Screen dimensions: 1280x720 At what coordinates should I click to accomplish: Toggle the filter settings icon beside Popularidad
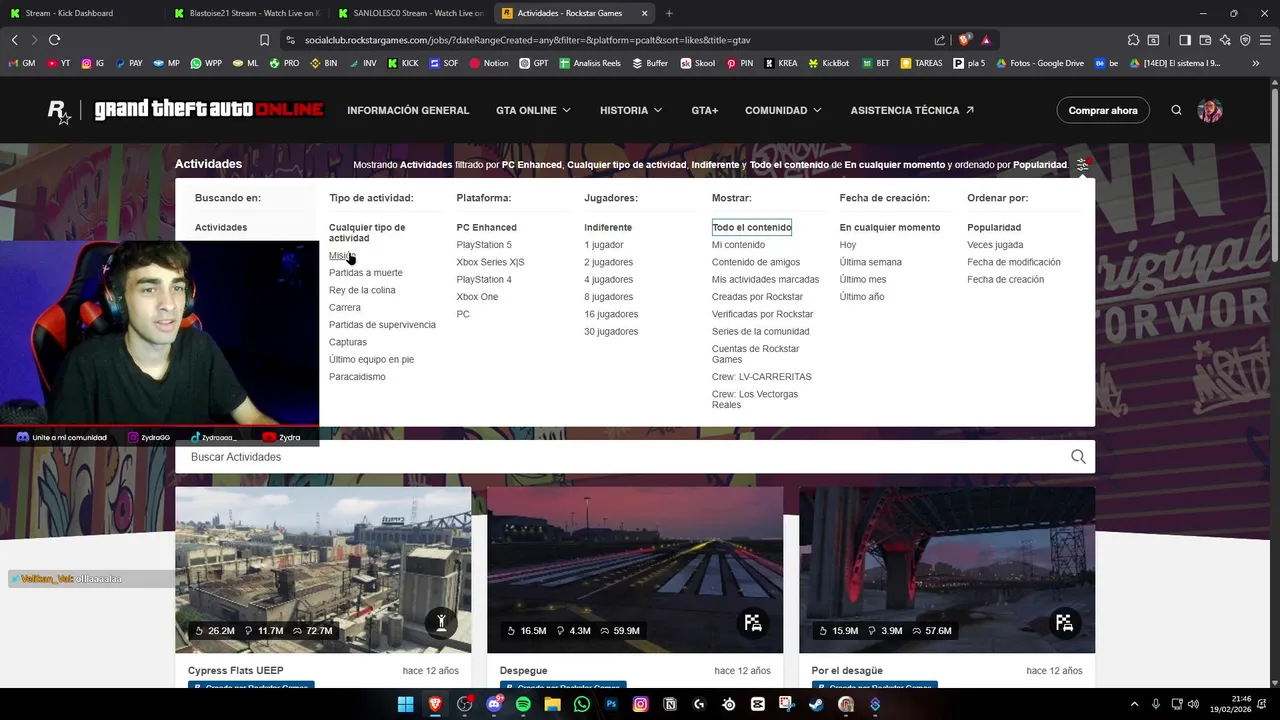point(1083,164)
